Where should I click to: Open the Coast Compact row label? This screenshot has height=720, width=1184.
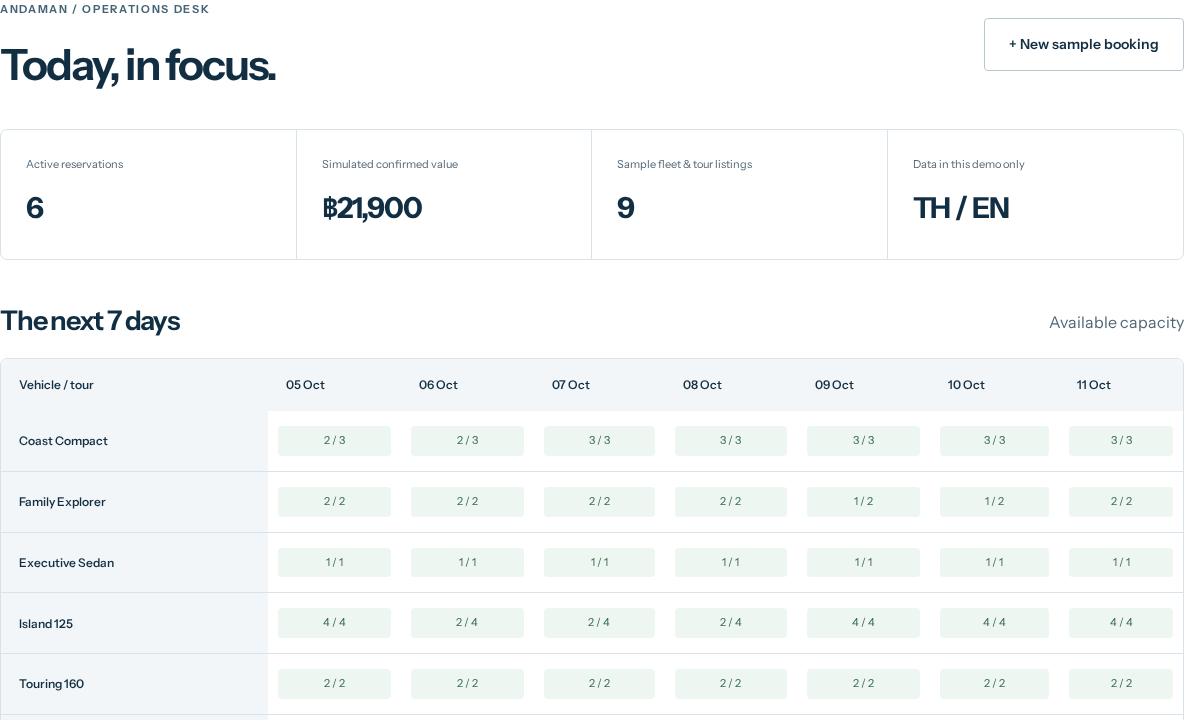(63, 441)
